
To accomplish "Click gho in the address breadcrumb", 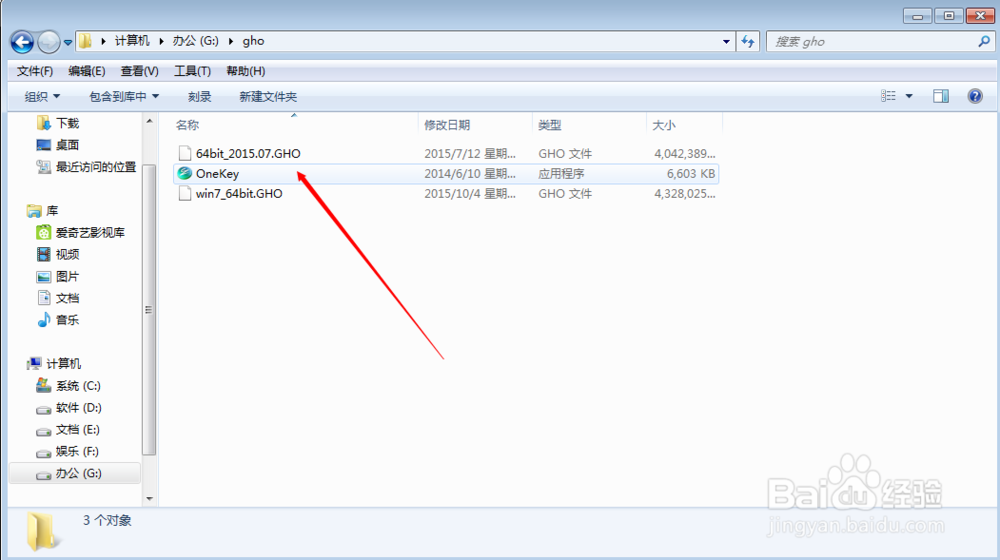I will [253, 41].
